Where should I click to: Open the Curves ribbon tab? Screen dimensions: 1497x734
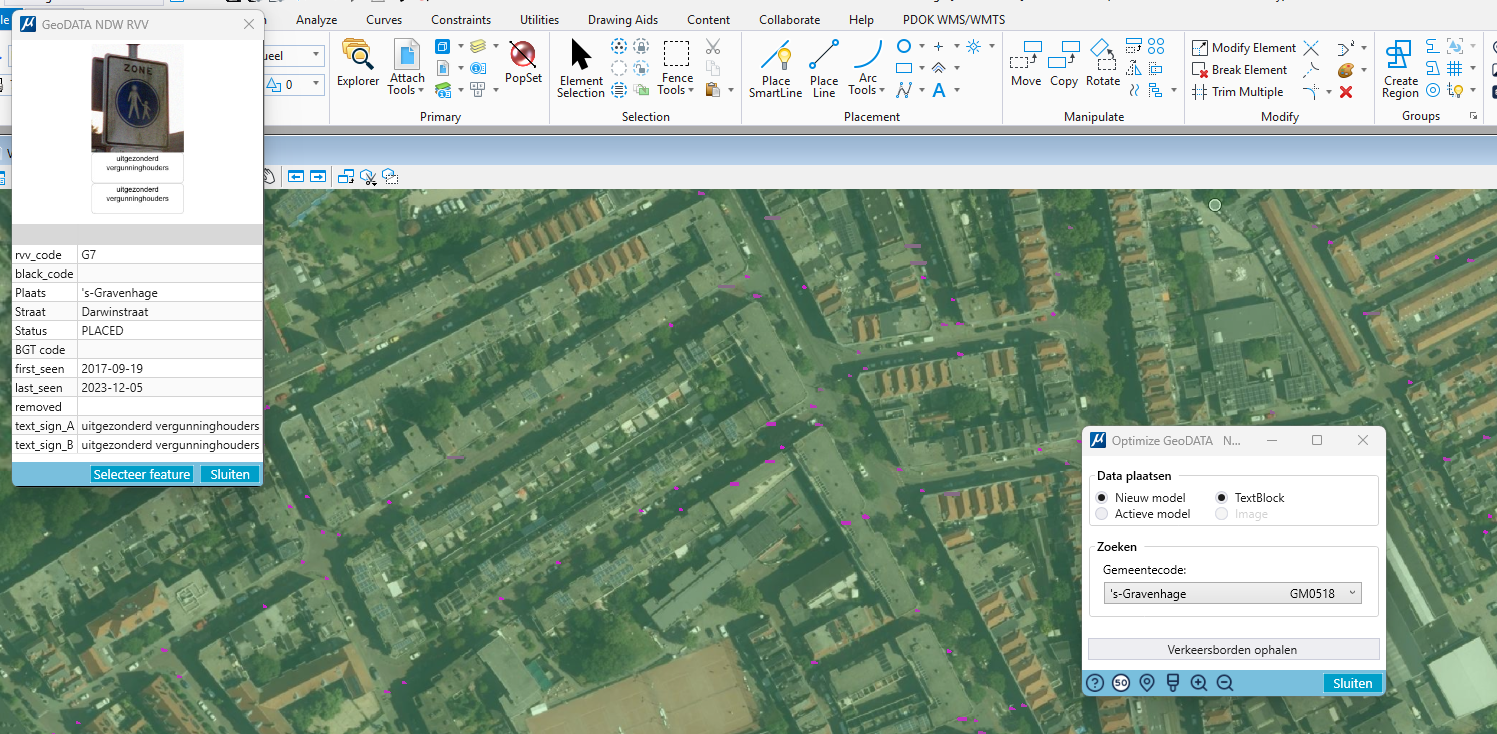[384, 20]
